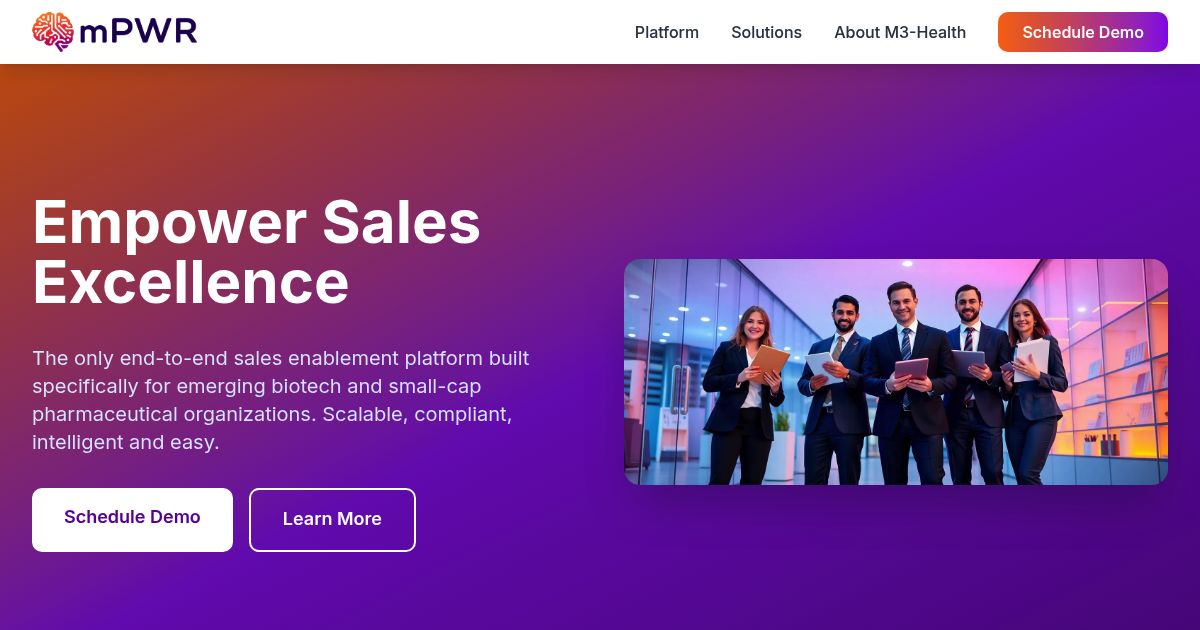Viewport: 1200px width, 630px height.
Task: Click the word Sales in the headline
Action: click(402, 224)
